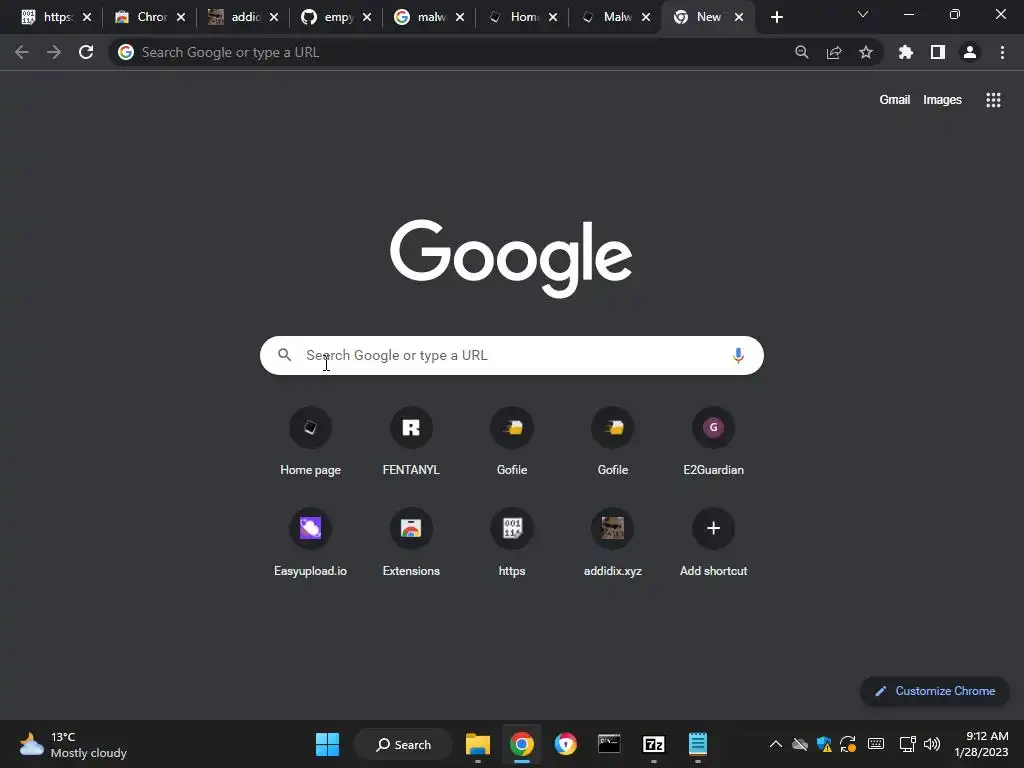1024x768 pixels.
Task: Click the zoom magnifier icon in address bar
Action: point(801,52)
